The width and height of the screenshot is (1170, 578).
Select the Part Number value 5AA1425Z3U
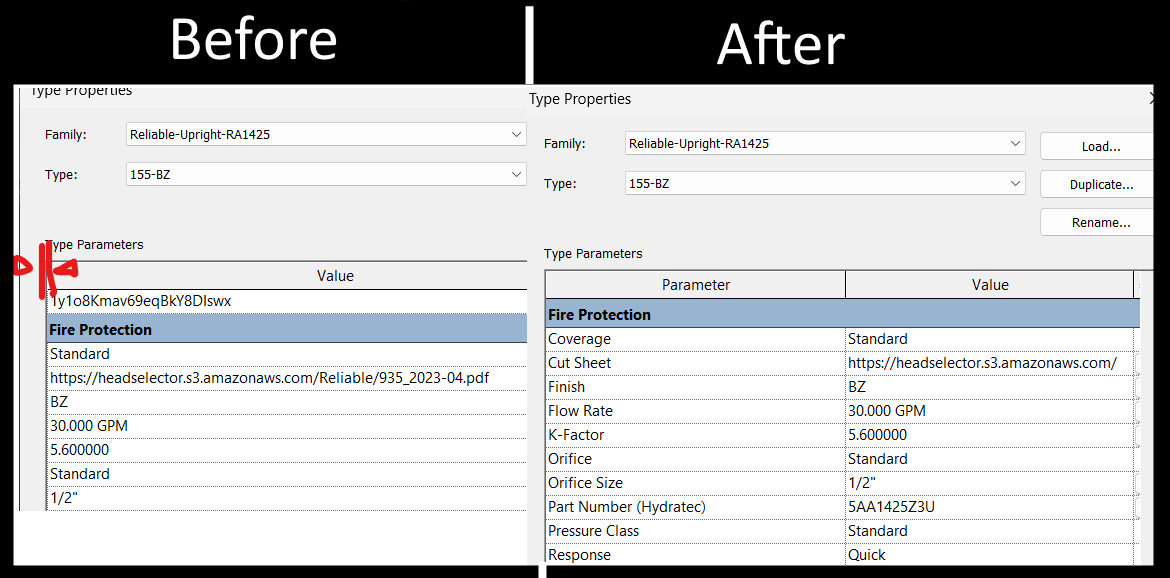click(891, 507)
